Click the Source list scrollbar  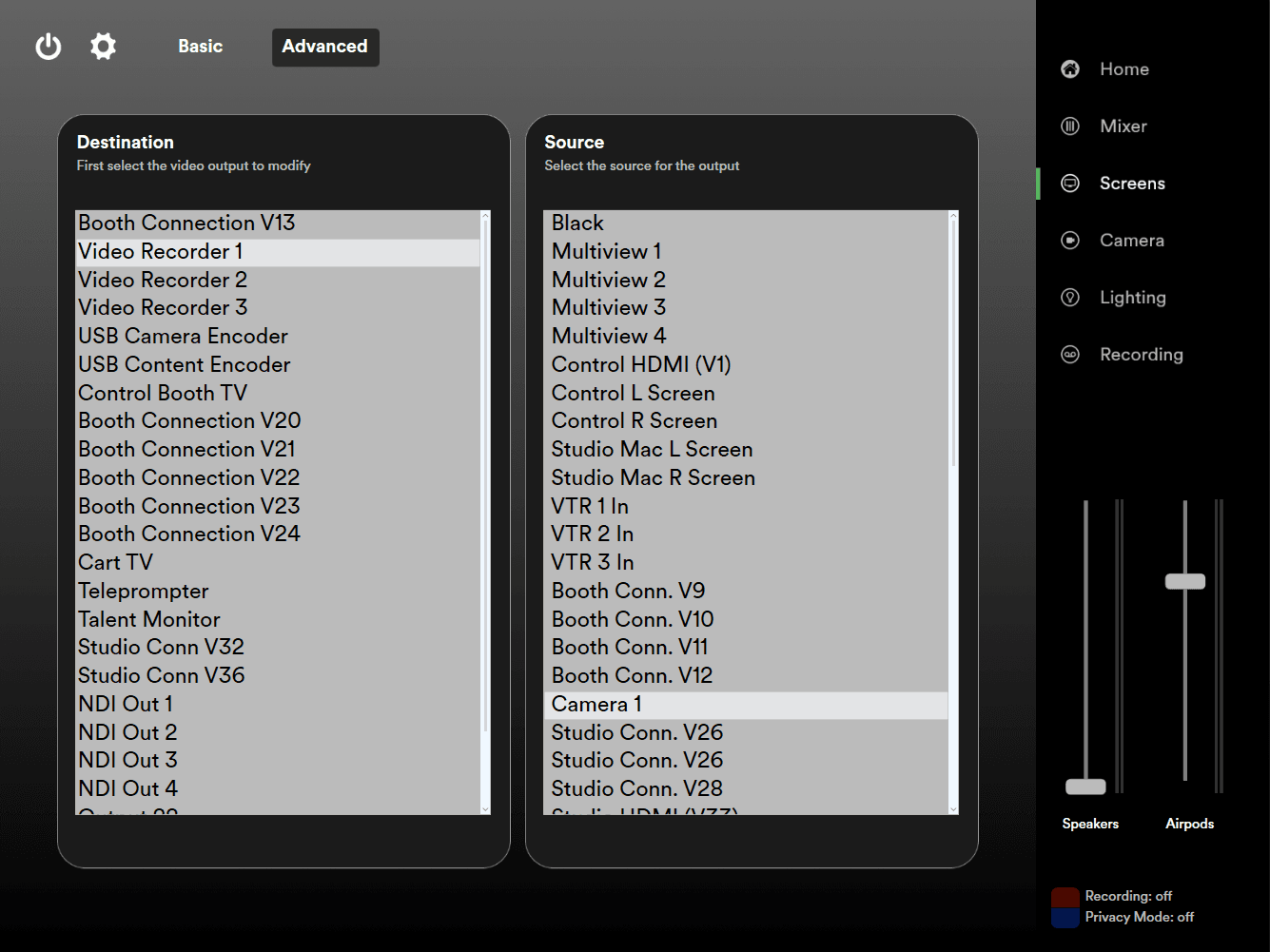tap(953, 344)
